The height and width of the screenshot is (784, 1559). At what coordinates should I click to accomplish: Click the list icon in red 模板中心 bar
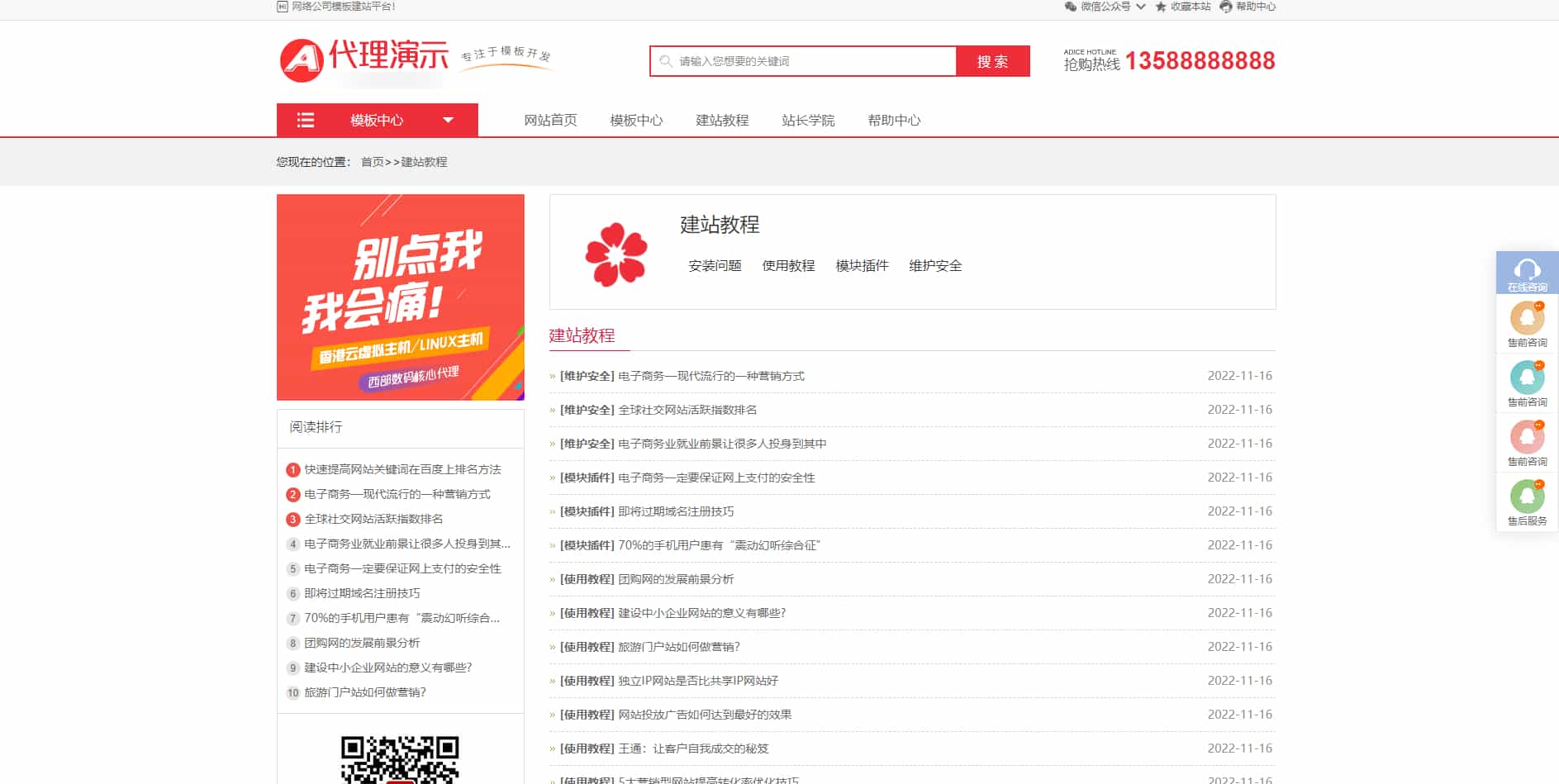click(x=306, y=120)
